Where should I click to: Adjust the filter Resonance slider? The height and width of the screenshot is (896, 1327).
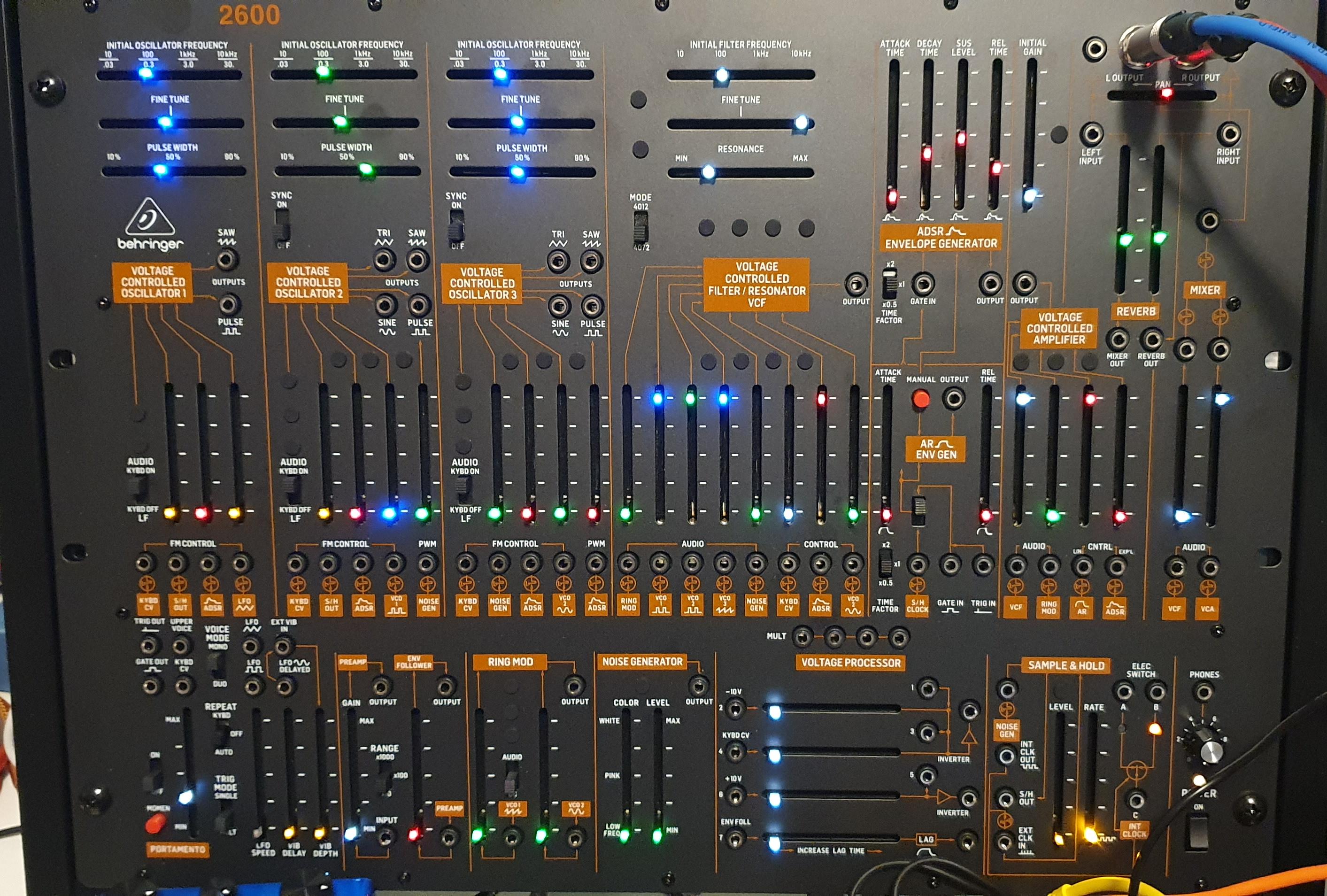pos(708,172)
